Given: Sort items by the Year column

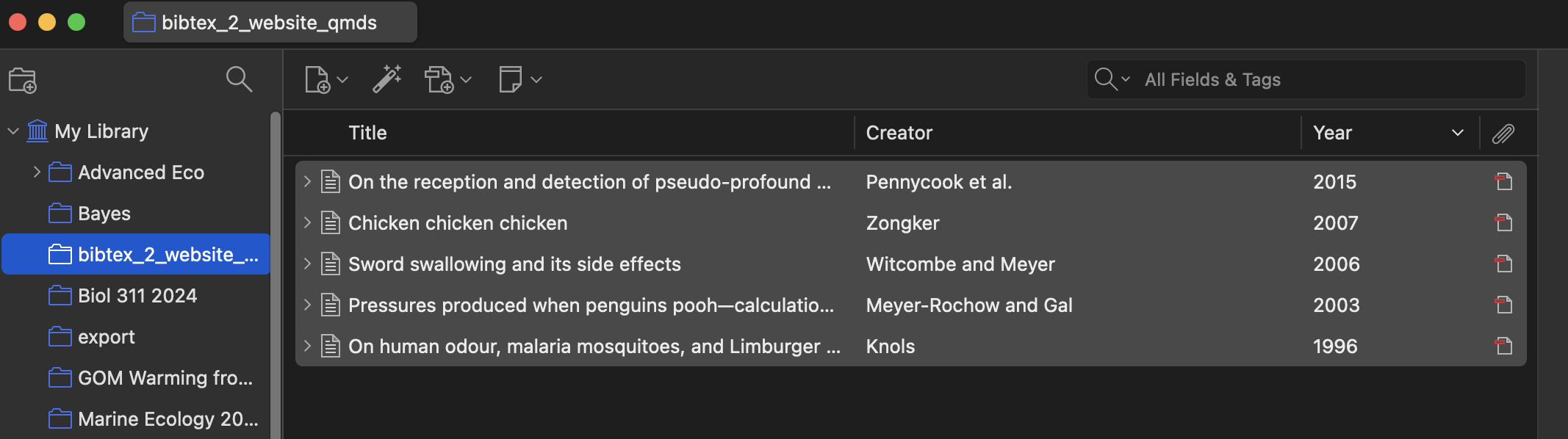Looking at the screenshot, I should click(x=1332, y=133).
